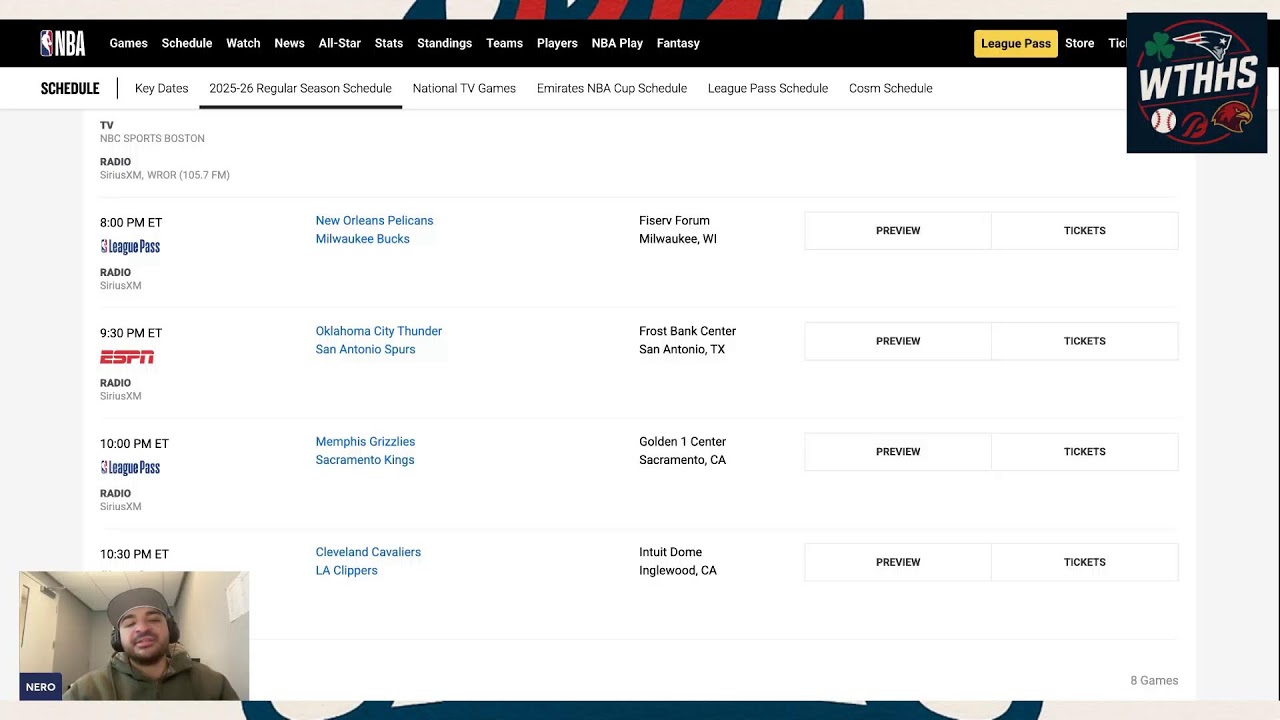The image size is (1280, 720).
Task: Go to Watch in the navigation
Action: coord(243,43)
